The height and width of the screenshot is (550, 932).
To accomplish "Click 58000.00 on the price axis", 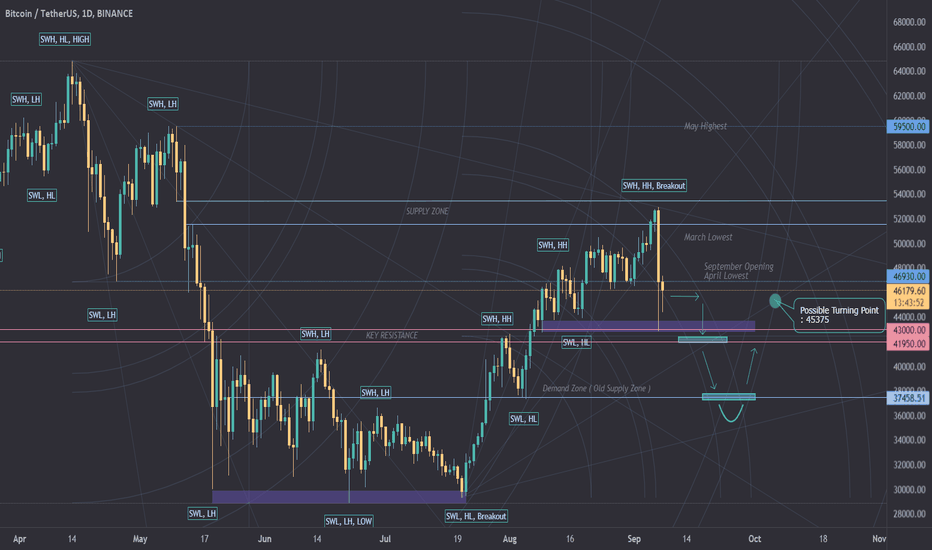I will pos(909,145).
